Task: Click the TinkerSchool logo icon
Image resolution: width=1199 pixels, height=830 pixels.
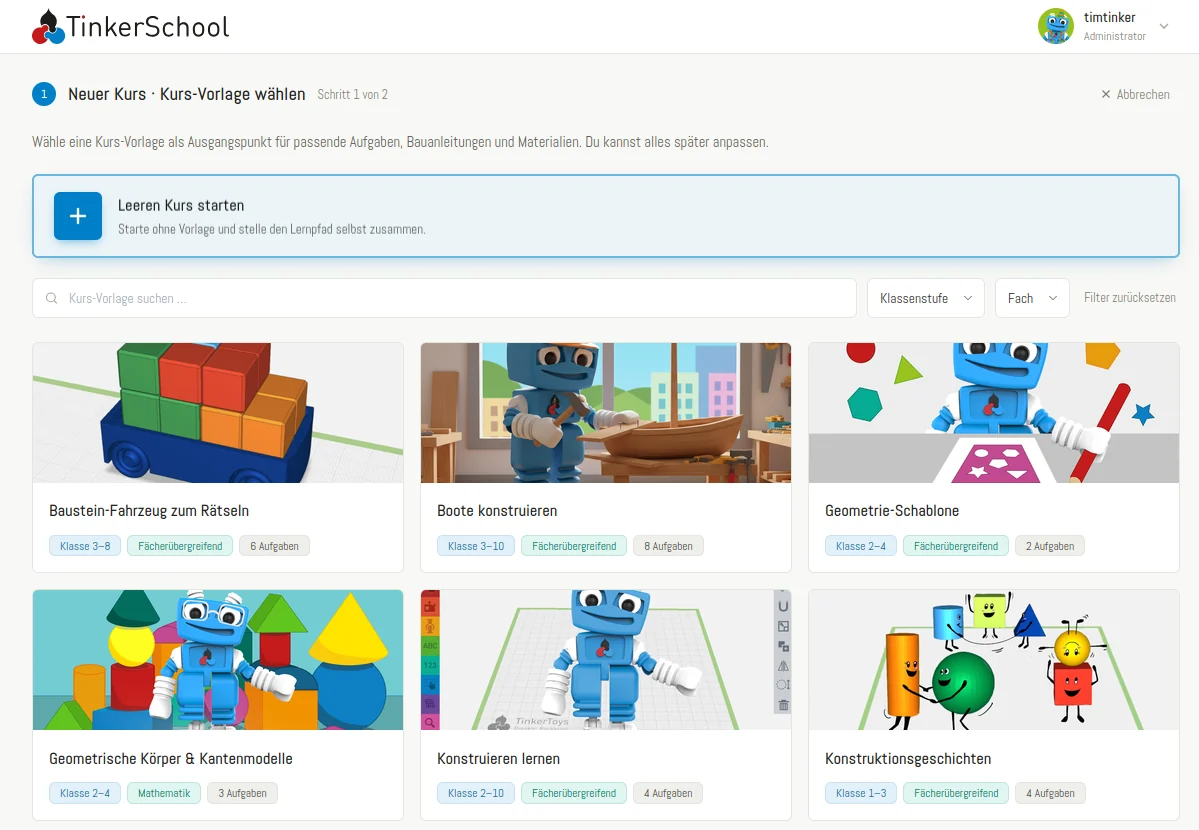Action: (48, 28)
